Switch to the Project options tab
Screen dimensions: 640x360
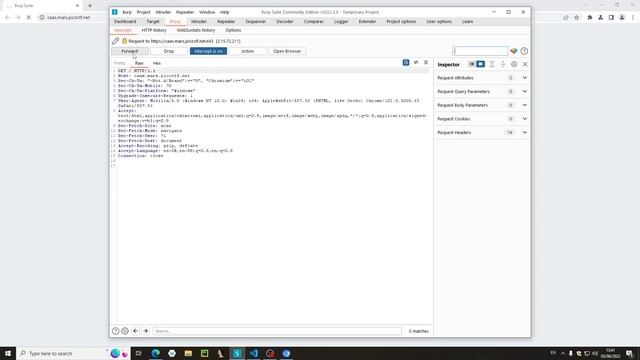pyautogui.click(x=401, y=21)
